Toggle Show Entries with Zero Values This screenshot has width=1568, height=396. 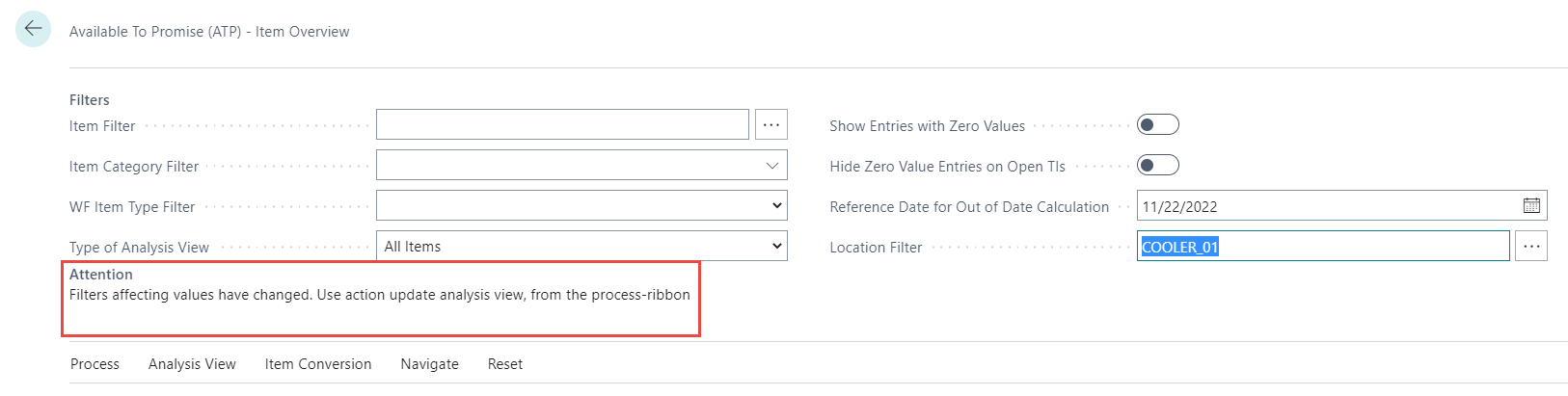point(1157,124)
